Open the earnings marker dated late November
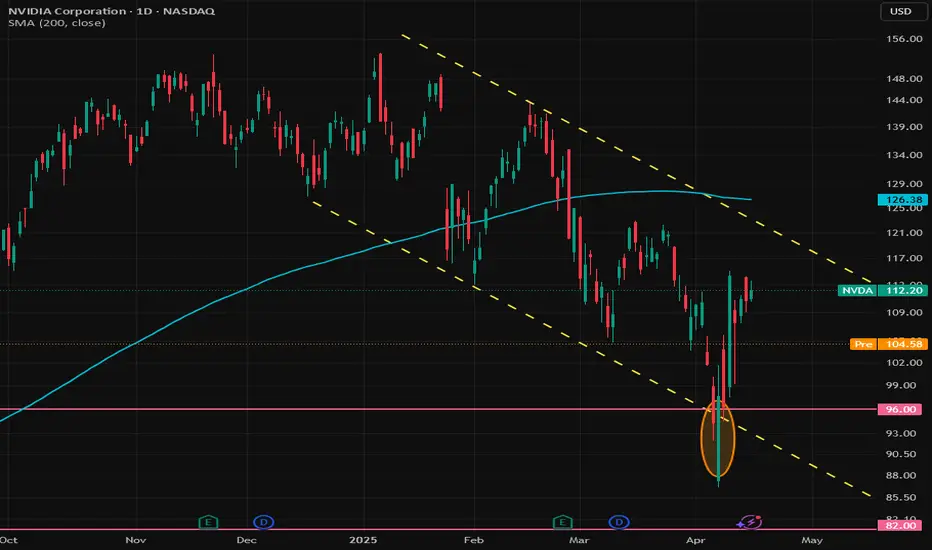The width and height of the screenshot is (932, 550). tap(208, 522)
